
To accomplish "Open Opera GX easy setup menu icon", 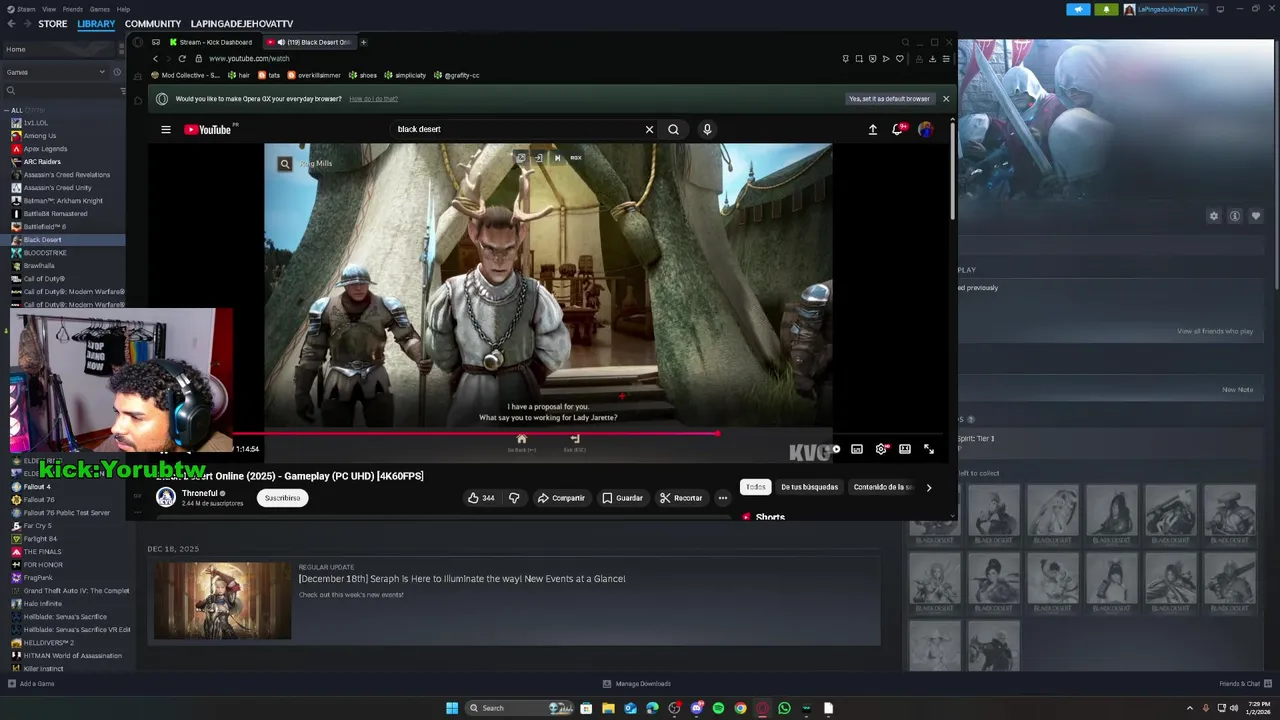I will tap(946, 59).
